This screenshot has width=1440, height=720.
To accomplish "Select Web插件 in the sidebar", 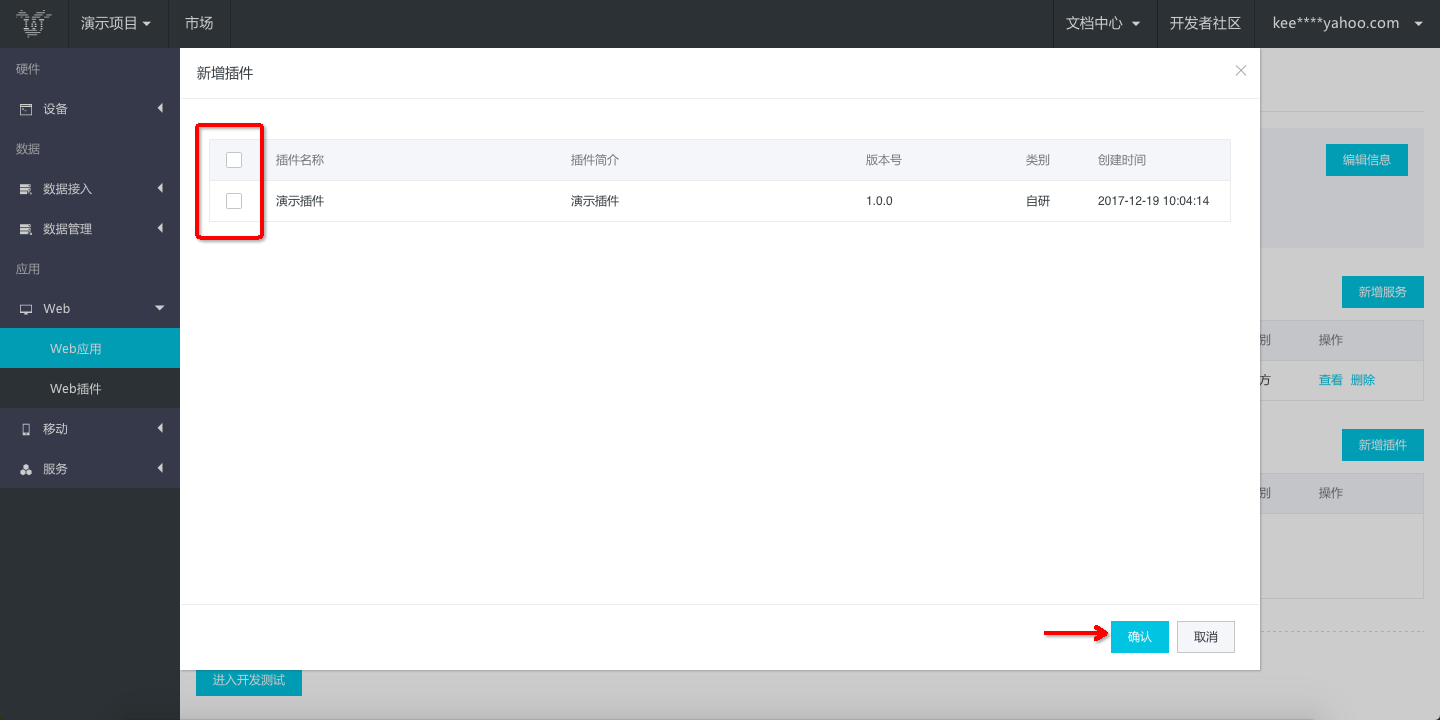I will tap(76, 388).
